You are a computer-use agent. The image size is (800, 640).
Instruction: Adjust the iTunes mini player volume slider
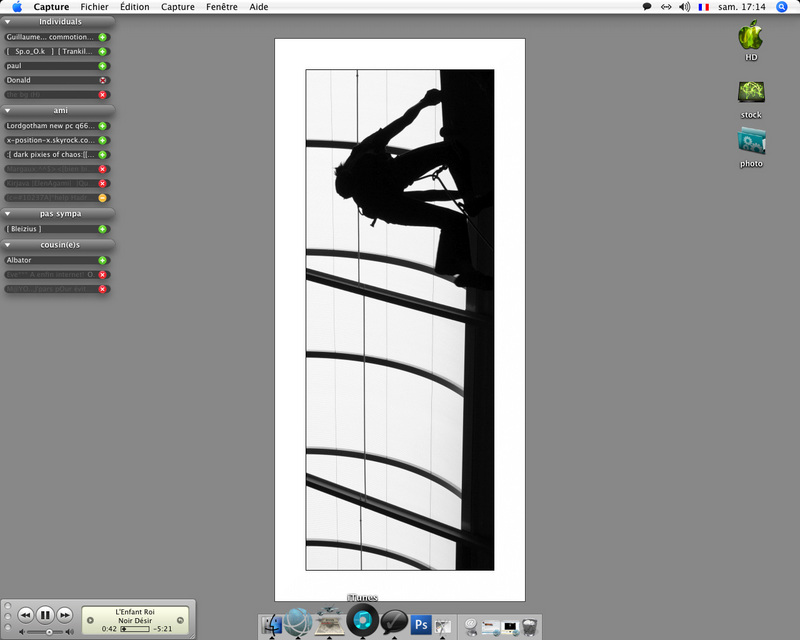(47, 632)
